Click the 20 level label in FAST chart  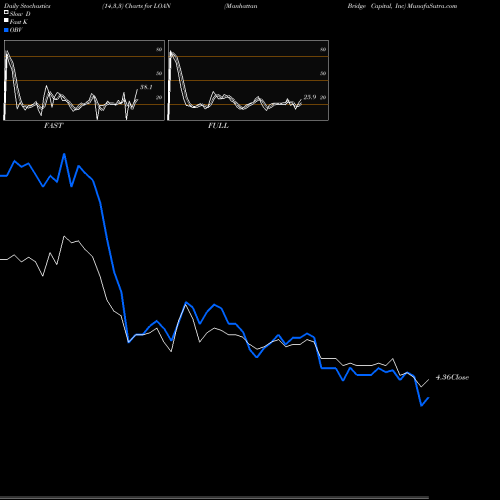(x=159, y=97)
